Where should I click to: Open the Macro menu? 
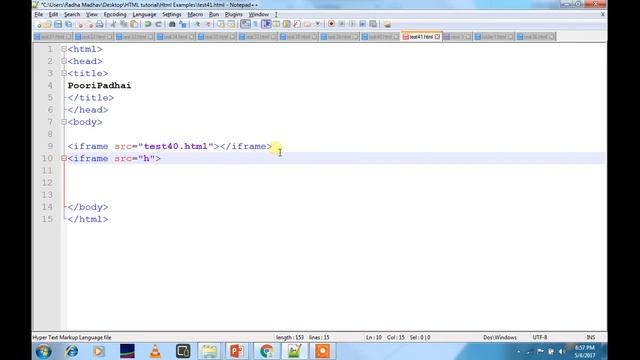pos(195,14)
